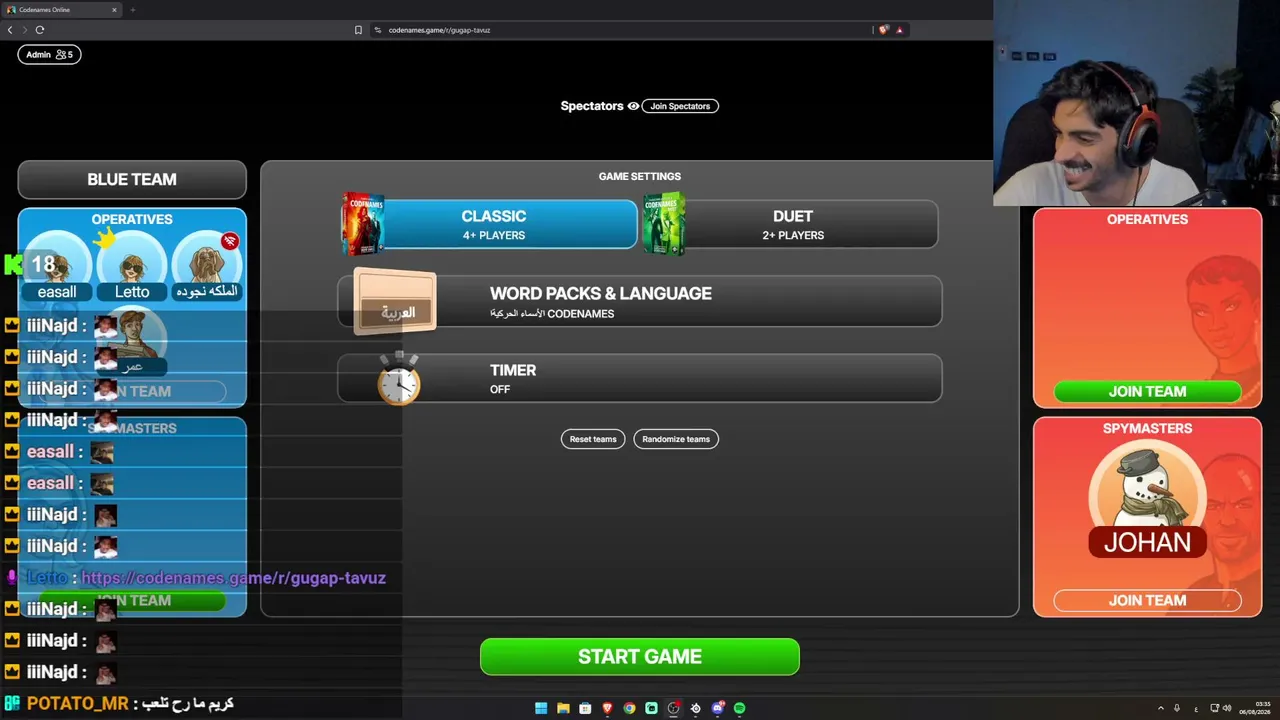Open File Explorer from taskbar
Image resolution: width=1280 pixels, height=720 pixels.
pyautogui.click(x=563, y=708)
